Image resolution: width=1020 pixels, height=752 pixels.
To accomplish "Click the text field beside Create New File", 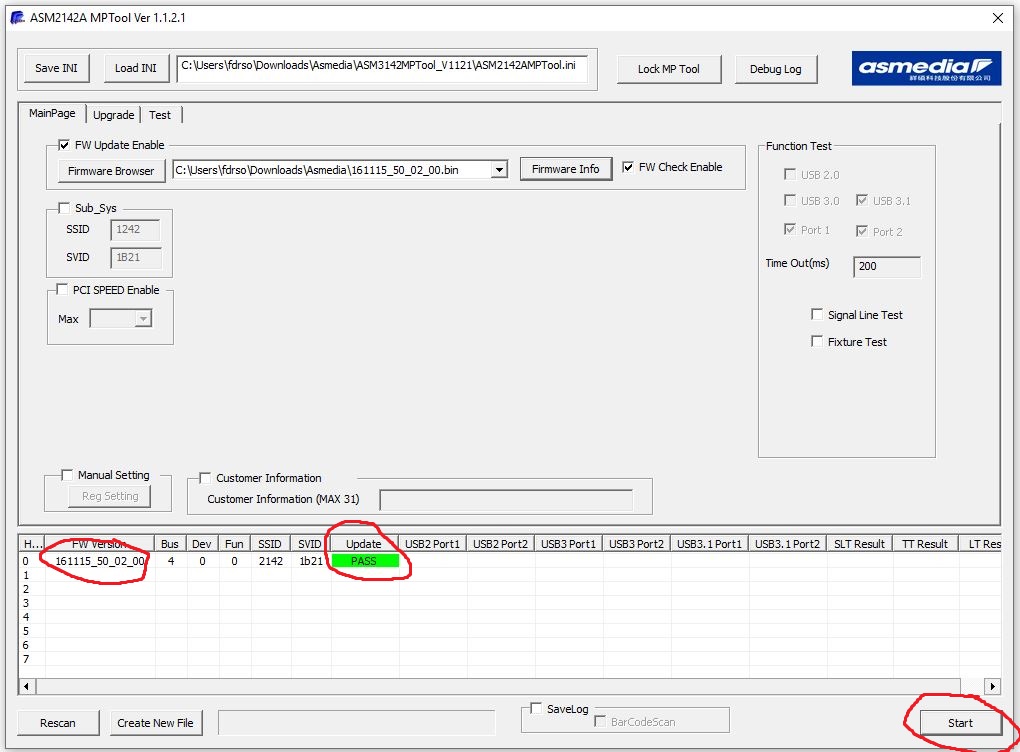I will (x=356, y=723).
